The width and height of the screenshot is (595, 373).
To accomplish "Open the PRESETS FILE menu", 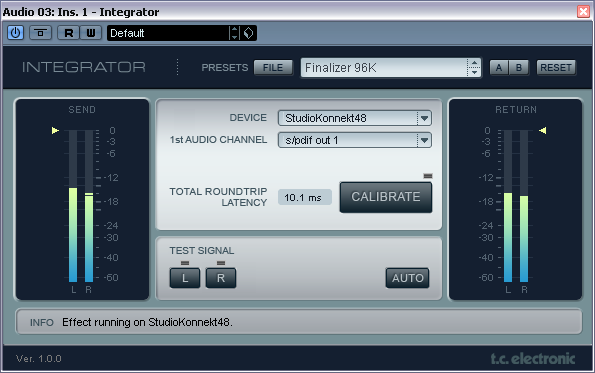I will (x=273, y=68).
